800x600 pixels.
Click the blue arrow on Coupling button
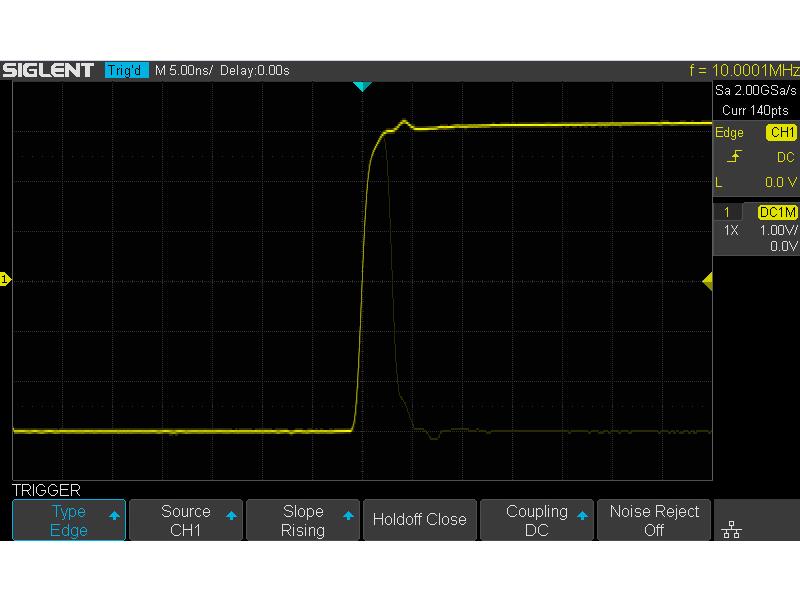click(x=582, y=515)
